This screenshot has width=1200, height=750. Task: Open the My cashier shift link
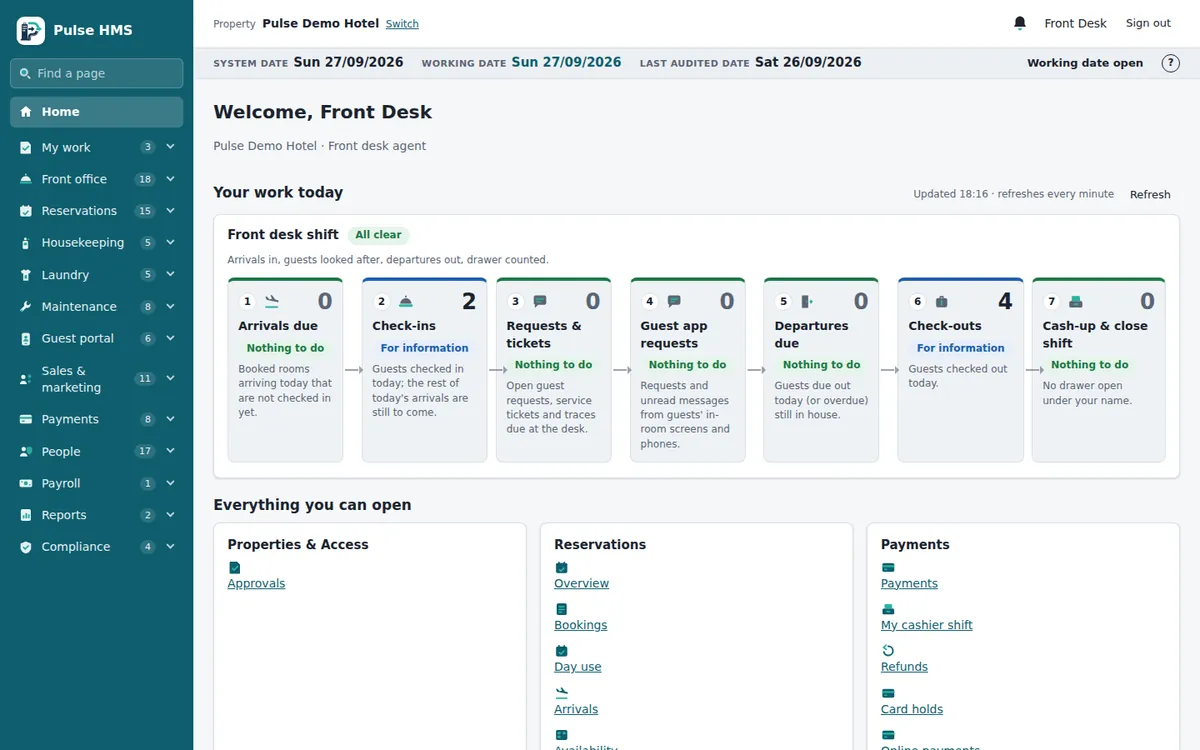(x=927, y=626)
